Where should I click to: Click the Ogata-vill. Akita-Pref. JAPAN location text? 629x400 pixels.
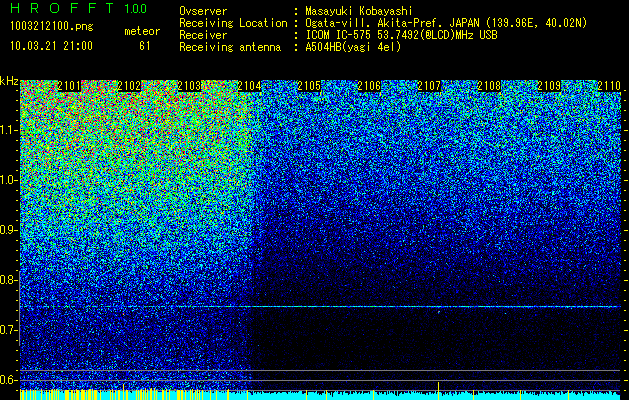(446, 23)
